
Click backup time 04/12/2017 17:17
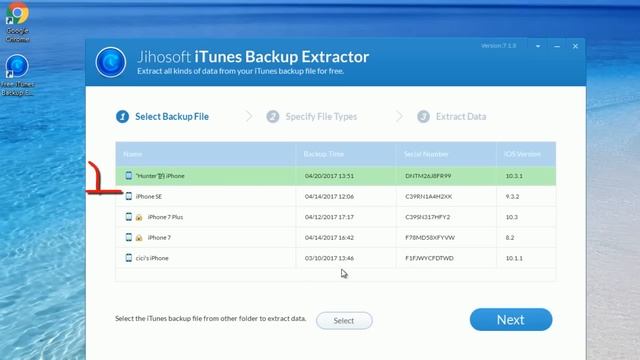329,217
